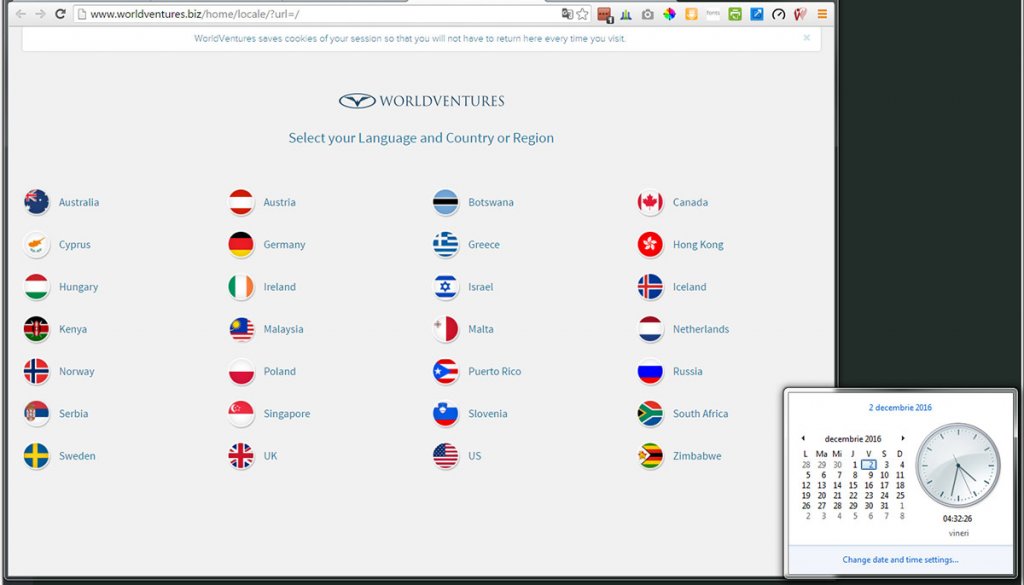Click the Malaysia flag icon
The width and height of the screenshot is (1024, 585).
pyautogui.click(x=241, y=329)
